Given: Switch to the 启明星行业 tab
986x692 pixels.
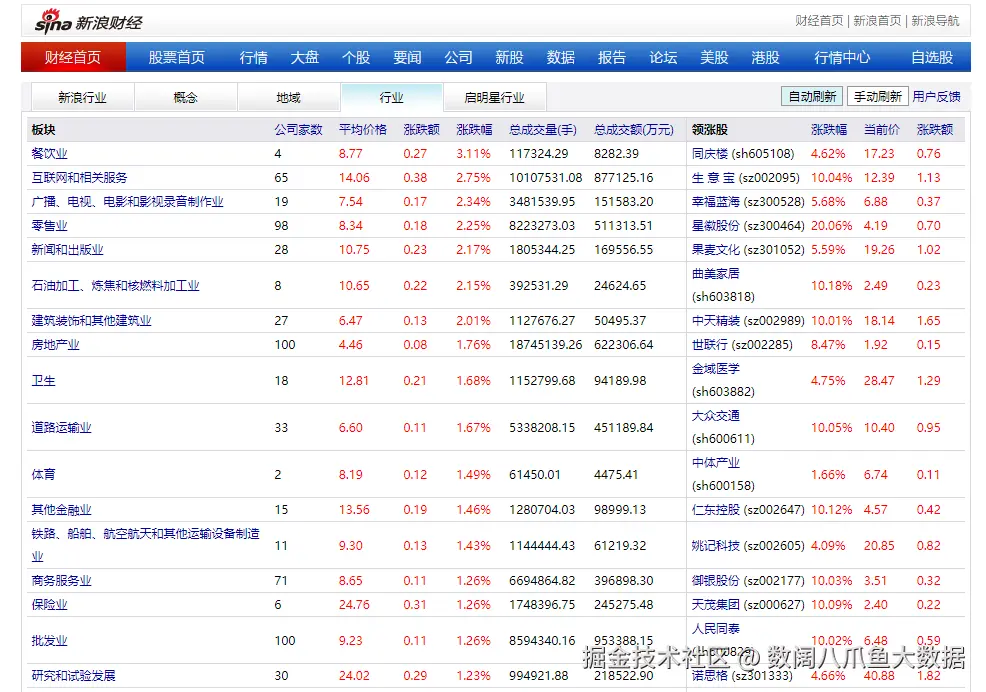Looking at the screenshot, I should click(x=494, y=98).
